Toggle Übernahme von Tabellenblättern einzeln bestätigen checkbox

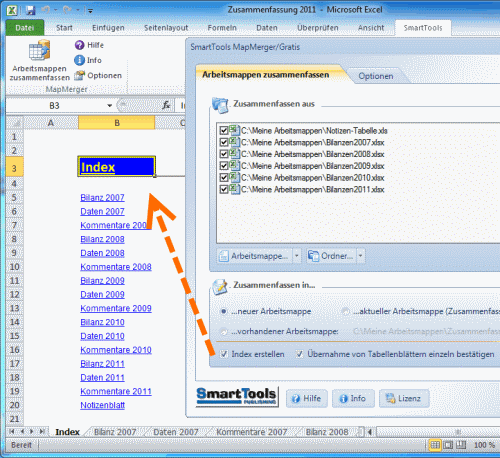[300, 354]
